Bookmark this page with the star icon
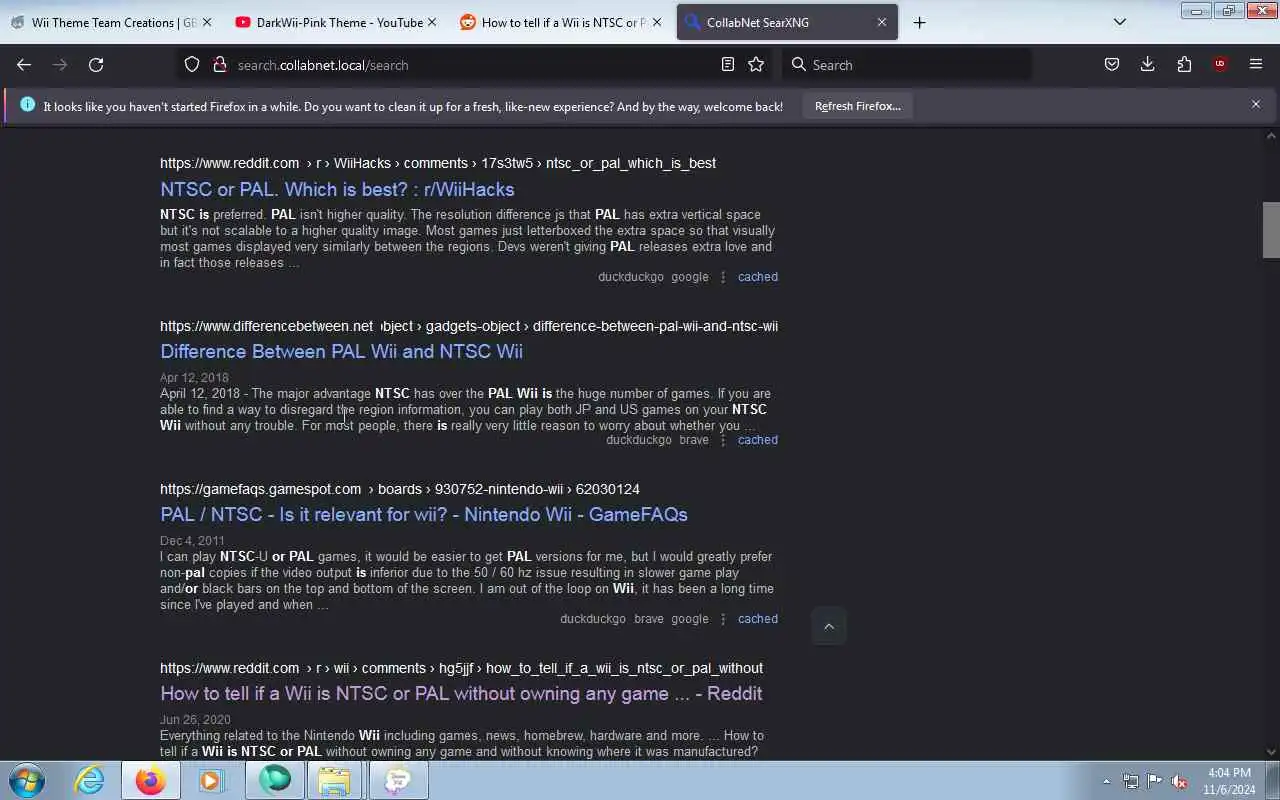This screenshot has width=1280, height=800. (x=756, y=65)
